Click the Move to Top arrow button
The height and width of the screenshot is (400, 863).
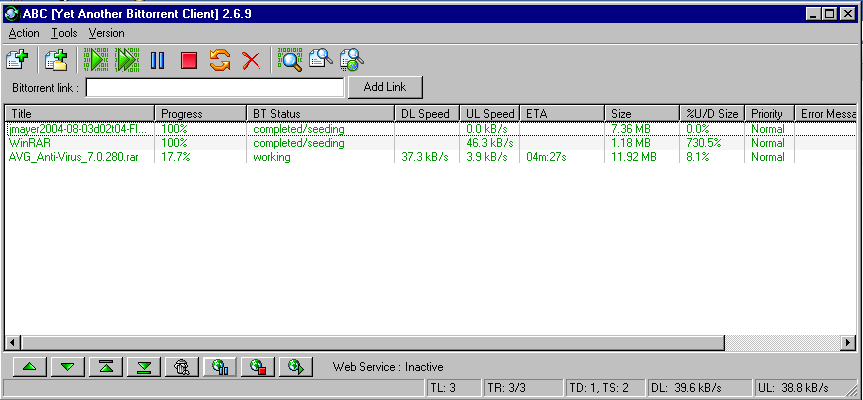(105, 366)
